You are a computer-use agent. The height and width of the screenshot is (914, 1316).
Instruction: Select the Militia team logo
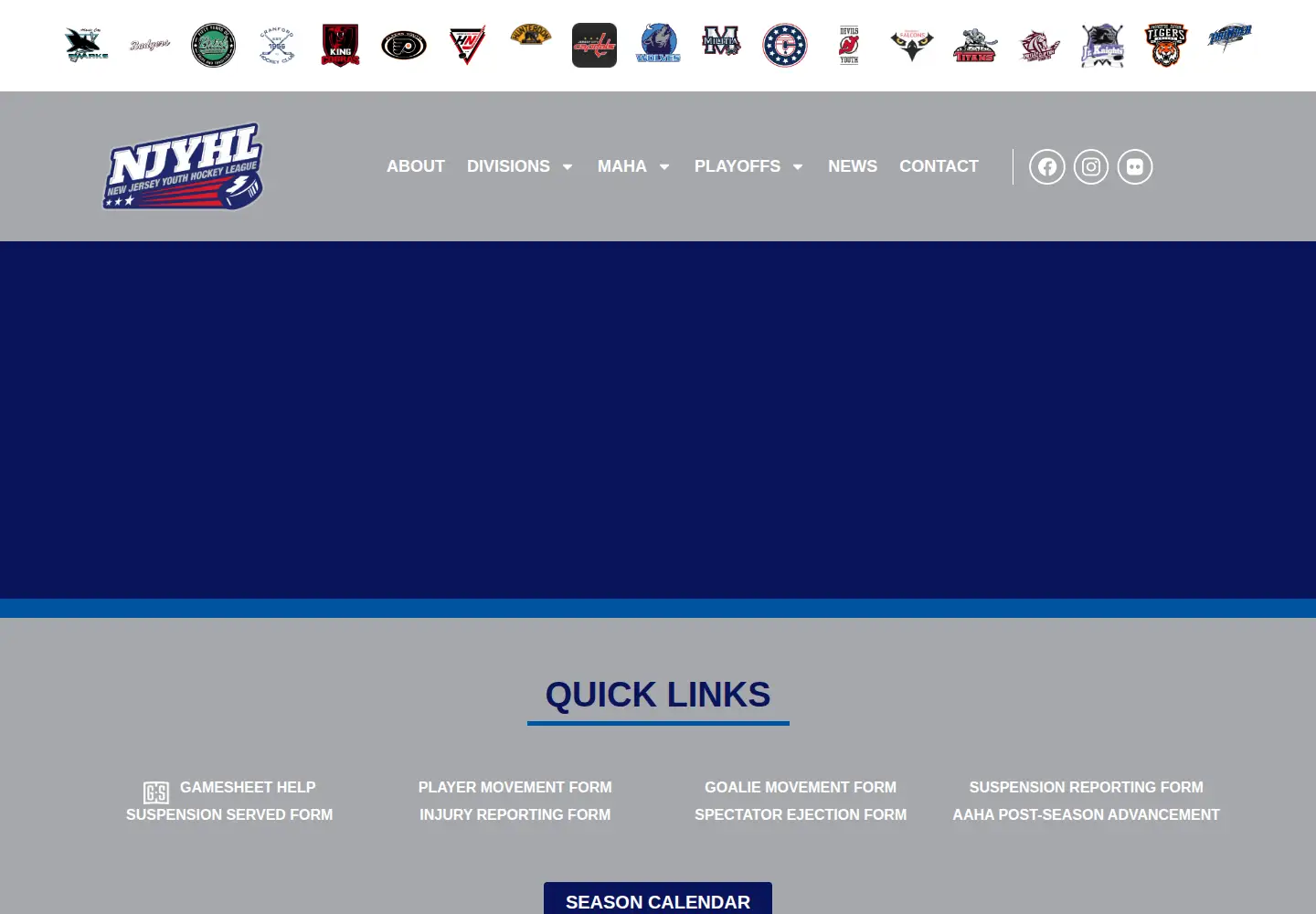(x=721, y=41)
